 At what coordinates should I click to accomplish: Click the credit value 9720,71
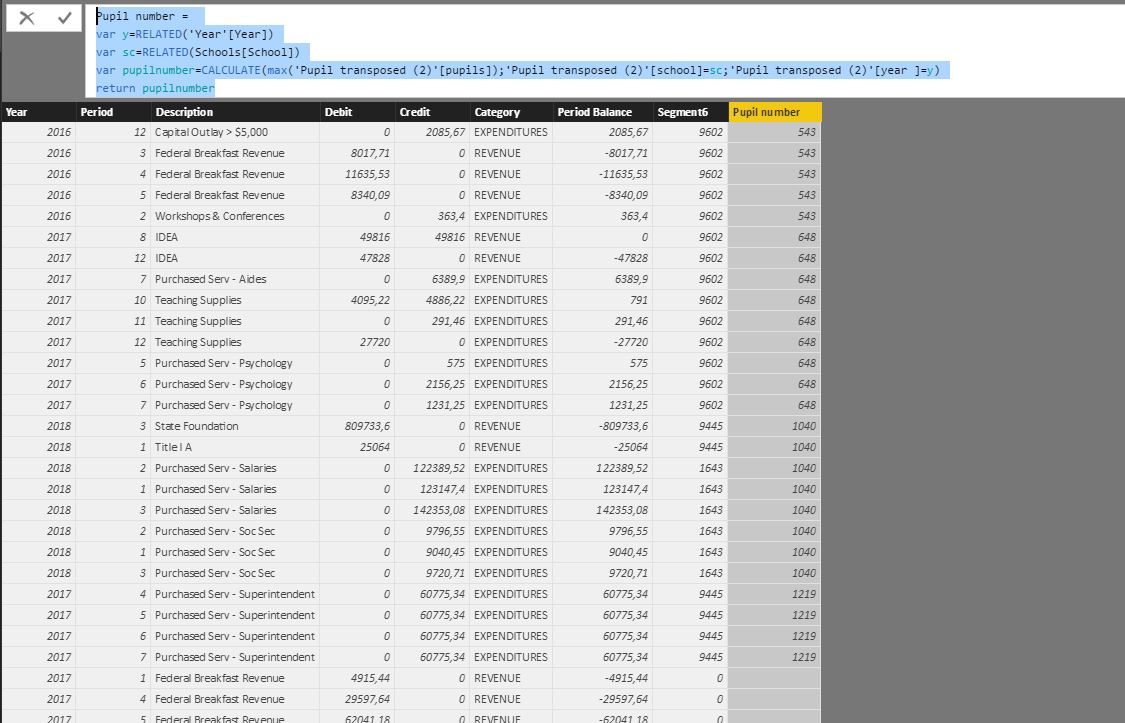446,573
